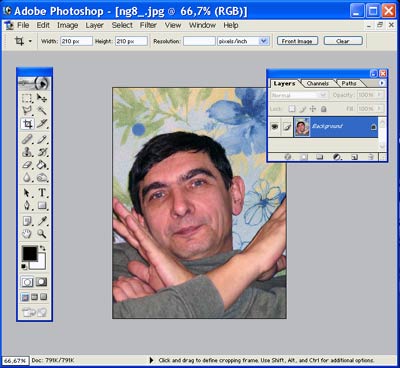The width and height of the screenshot is (400, 368).
Task: Select the Hand tool
Action: (x=27, y=234)
